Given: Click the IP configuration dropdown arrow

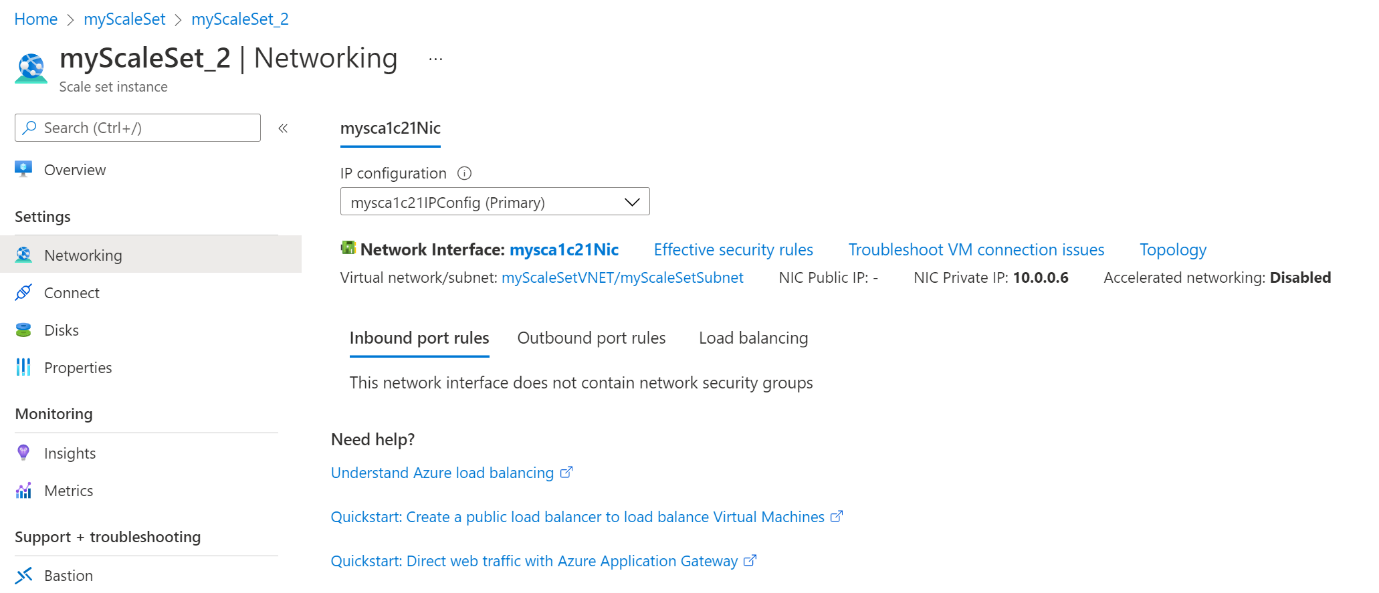Looking at the screenshot, I should pos(632,202).
